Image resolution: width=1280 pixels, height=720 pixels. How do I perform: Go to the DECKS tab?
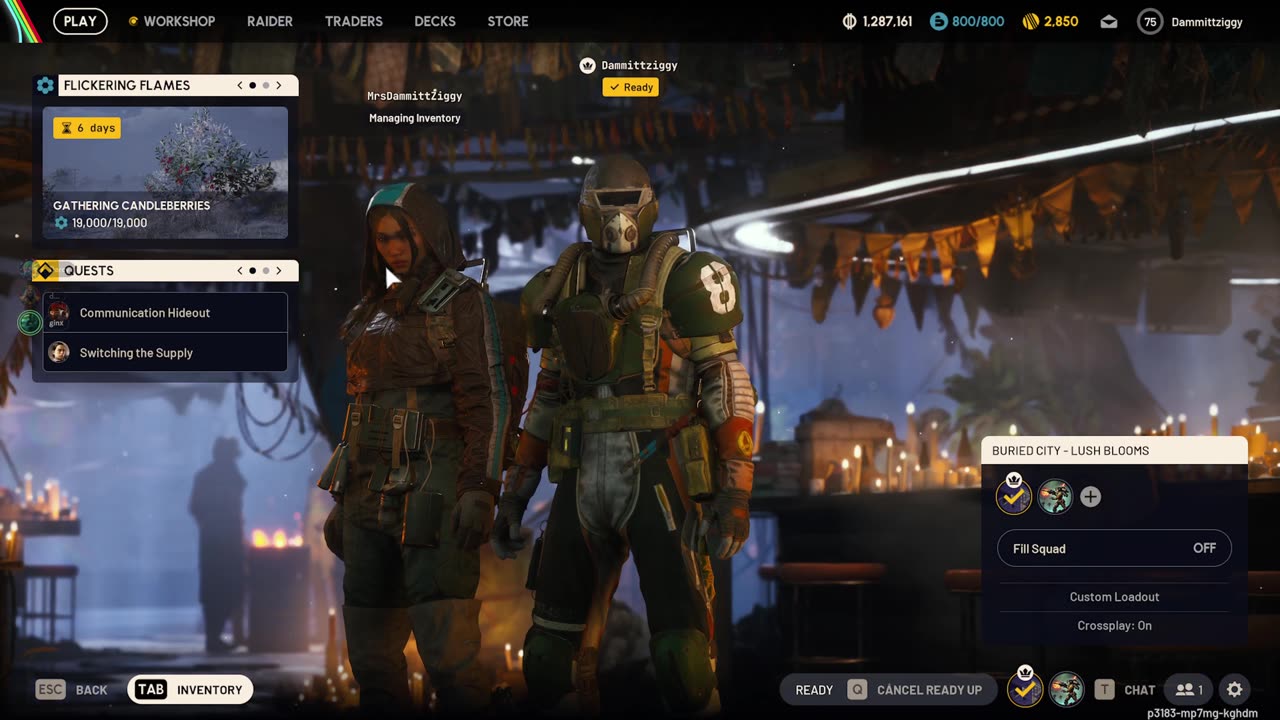(x=435, y=21)
